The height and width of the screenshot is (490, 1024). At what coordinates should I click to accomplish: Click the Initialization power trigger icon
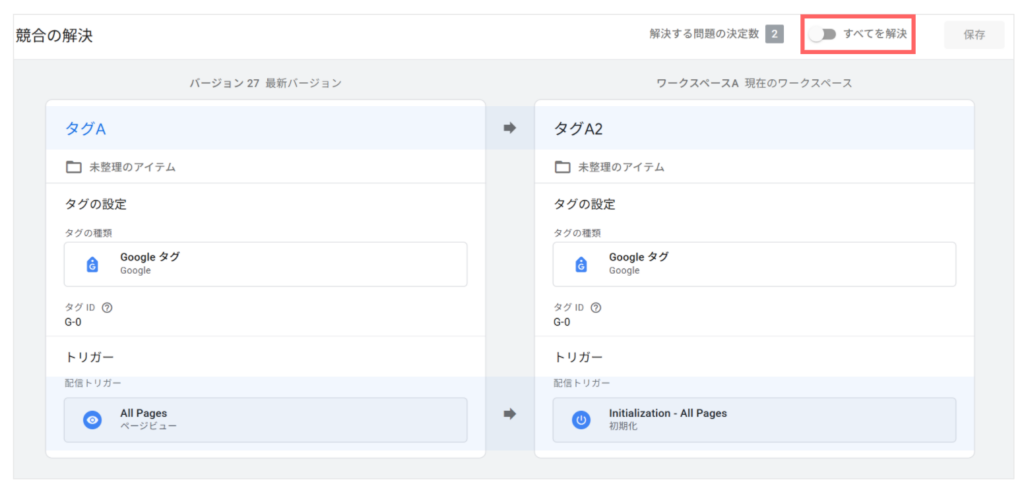581,420
